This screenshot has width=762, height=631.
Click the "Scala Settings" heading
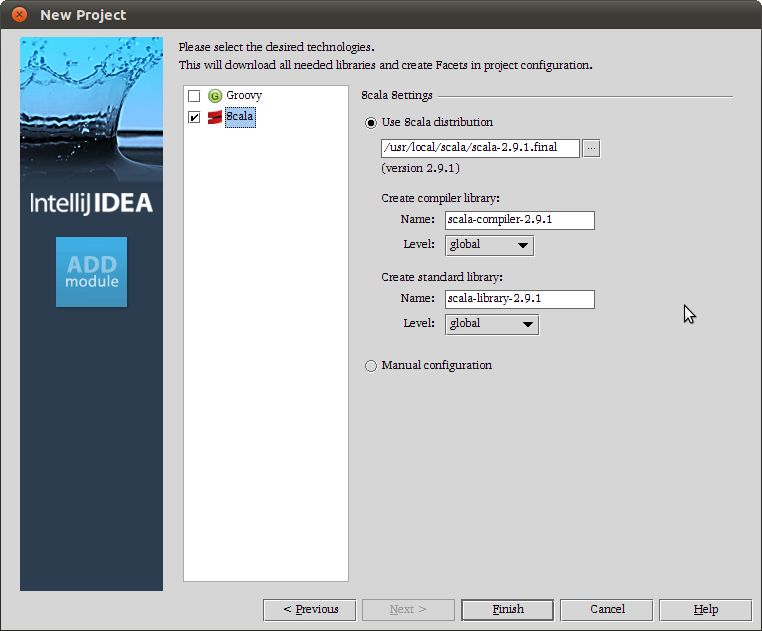[397, 95]
